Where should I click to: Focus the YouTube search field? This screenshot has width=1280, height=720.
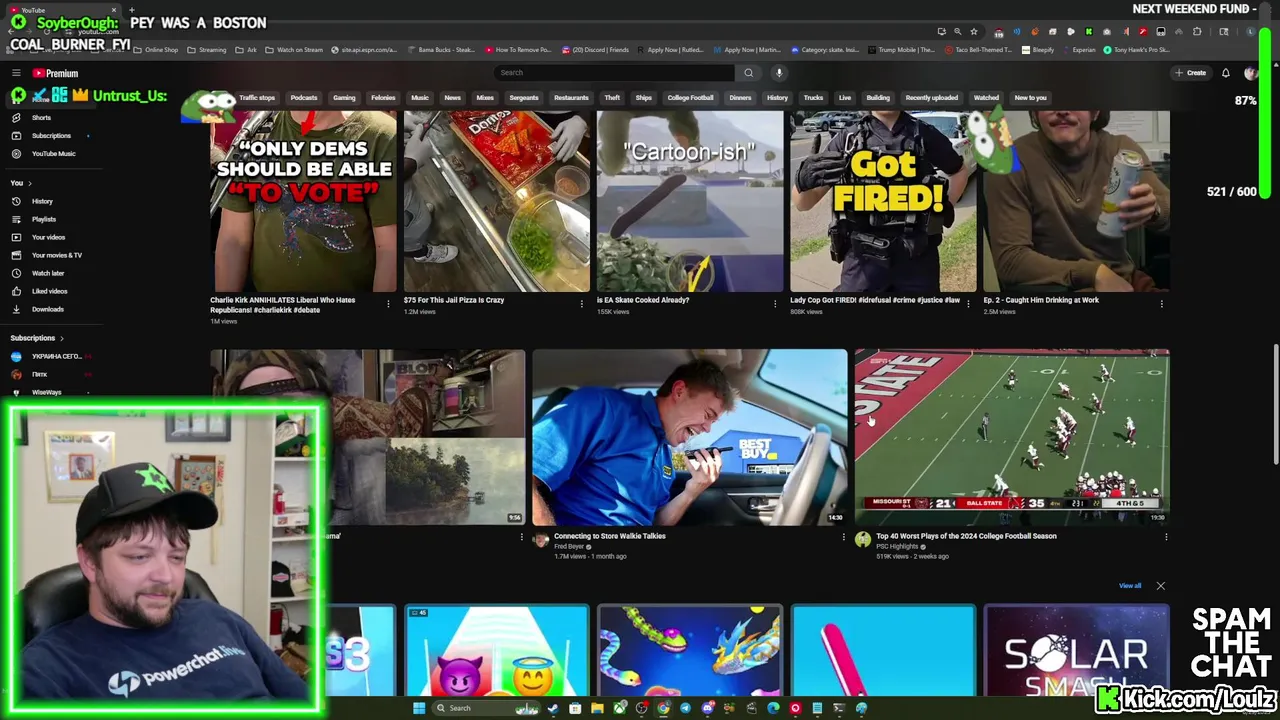pyautogui.click(x=615, y=73)
